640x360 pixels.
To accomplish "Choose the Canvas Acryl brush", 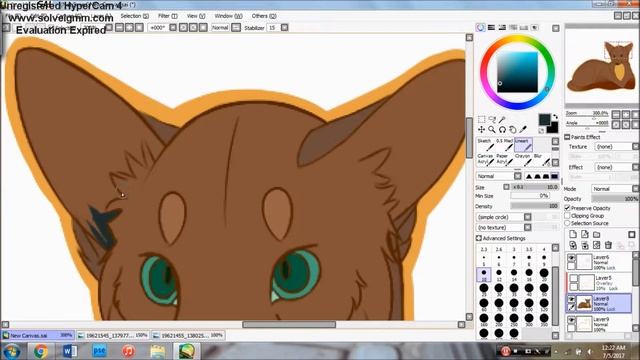I will pyautogui.click(x=485, y=160).
